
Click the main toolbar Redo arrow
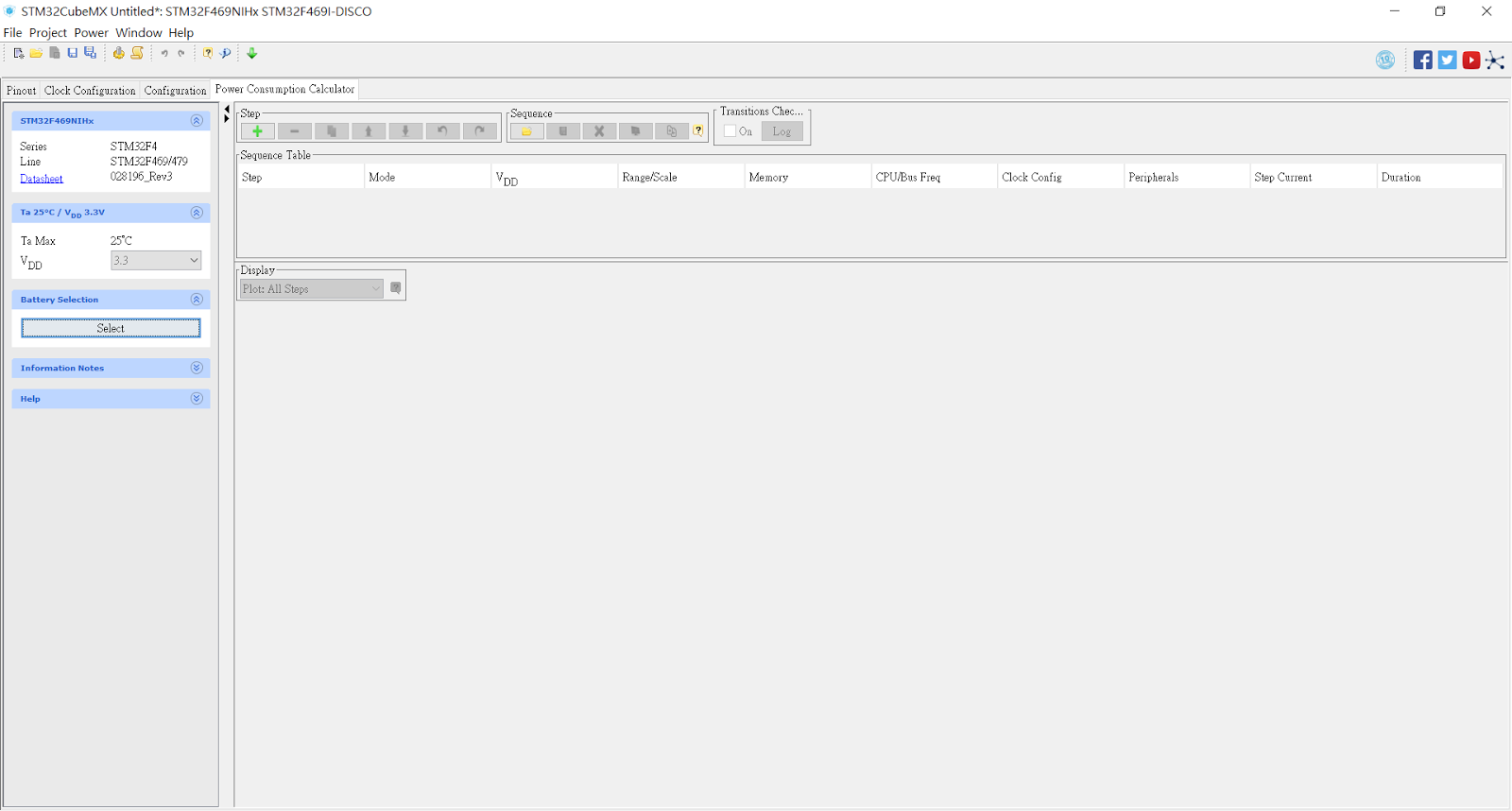(181, 54)
